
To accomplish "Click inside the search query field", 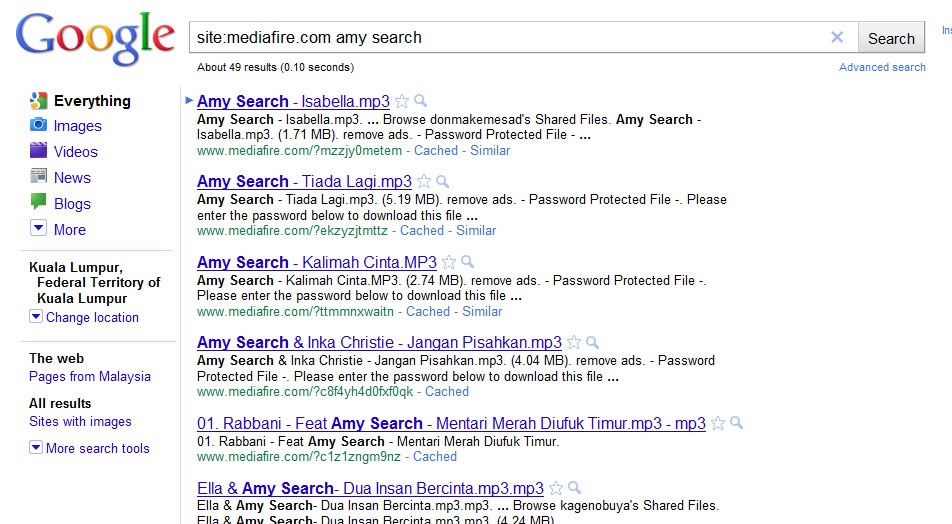I will click(510, 38).
